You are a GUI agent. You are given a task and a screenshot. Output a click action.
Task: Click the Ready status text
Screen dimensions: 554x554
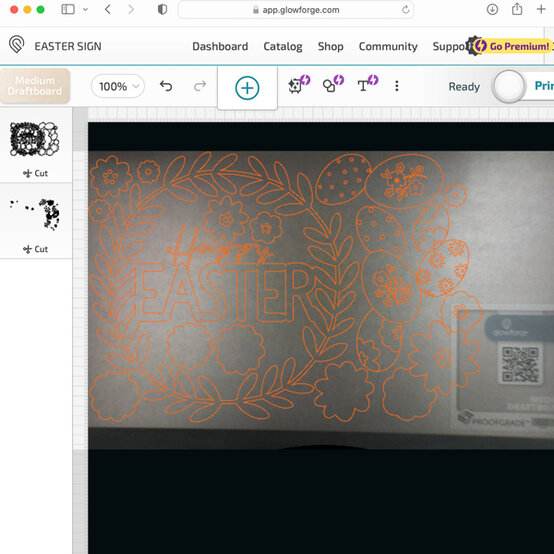464,87
